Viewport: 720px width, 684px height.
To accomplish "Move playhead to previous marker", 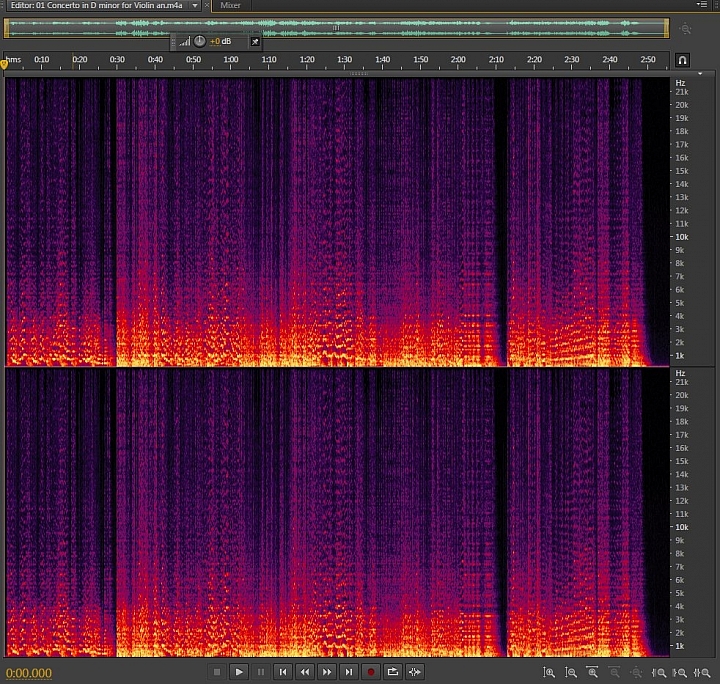I will tap(283, 672).
